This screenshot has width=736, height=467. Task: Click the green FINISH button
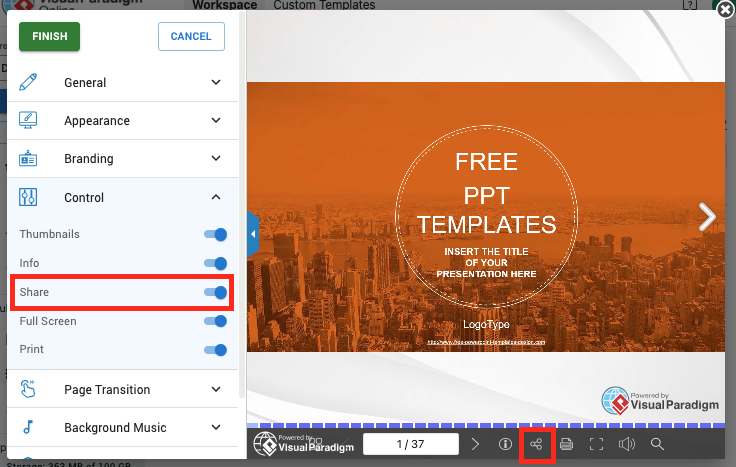(x=50, y=37)
